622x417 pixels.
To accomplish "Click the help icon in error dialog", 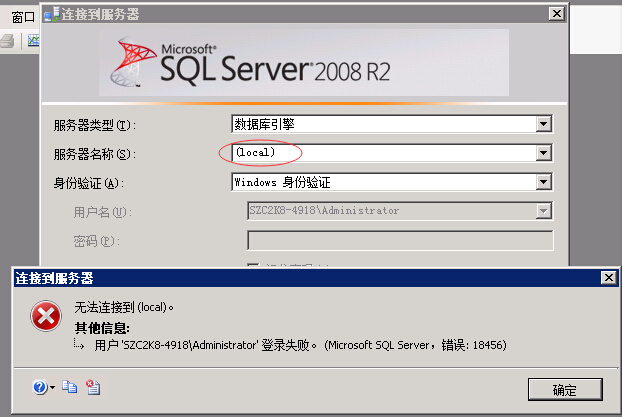I will click(39, 387).
